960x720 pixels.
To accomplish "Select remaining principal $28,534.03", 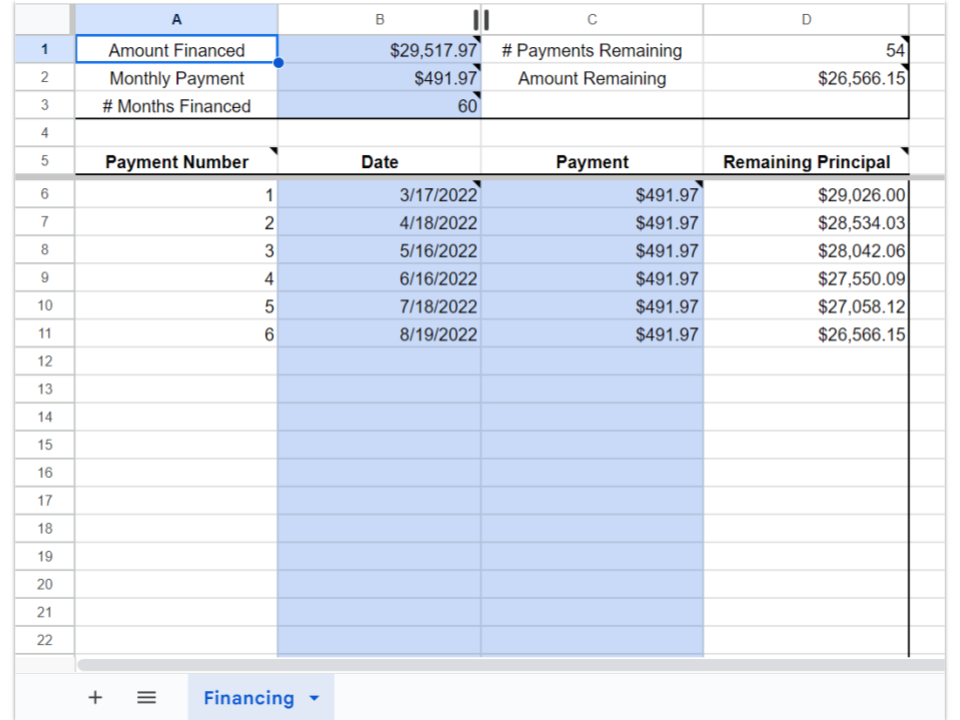I will 806,222.
